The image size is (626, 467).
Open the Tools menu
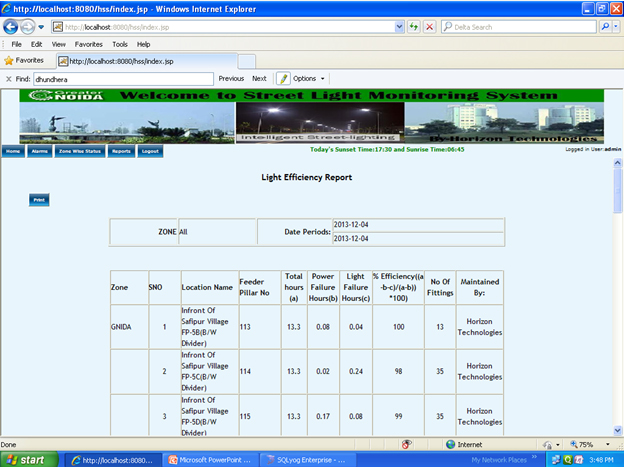(x=120, y=44)
